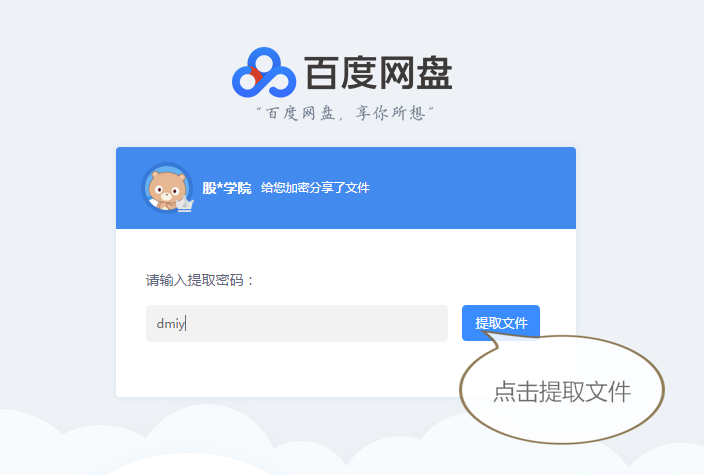704x475 pixels.
Task: Click the bear avatar of the sharer
Action: (167, 188)
